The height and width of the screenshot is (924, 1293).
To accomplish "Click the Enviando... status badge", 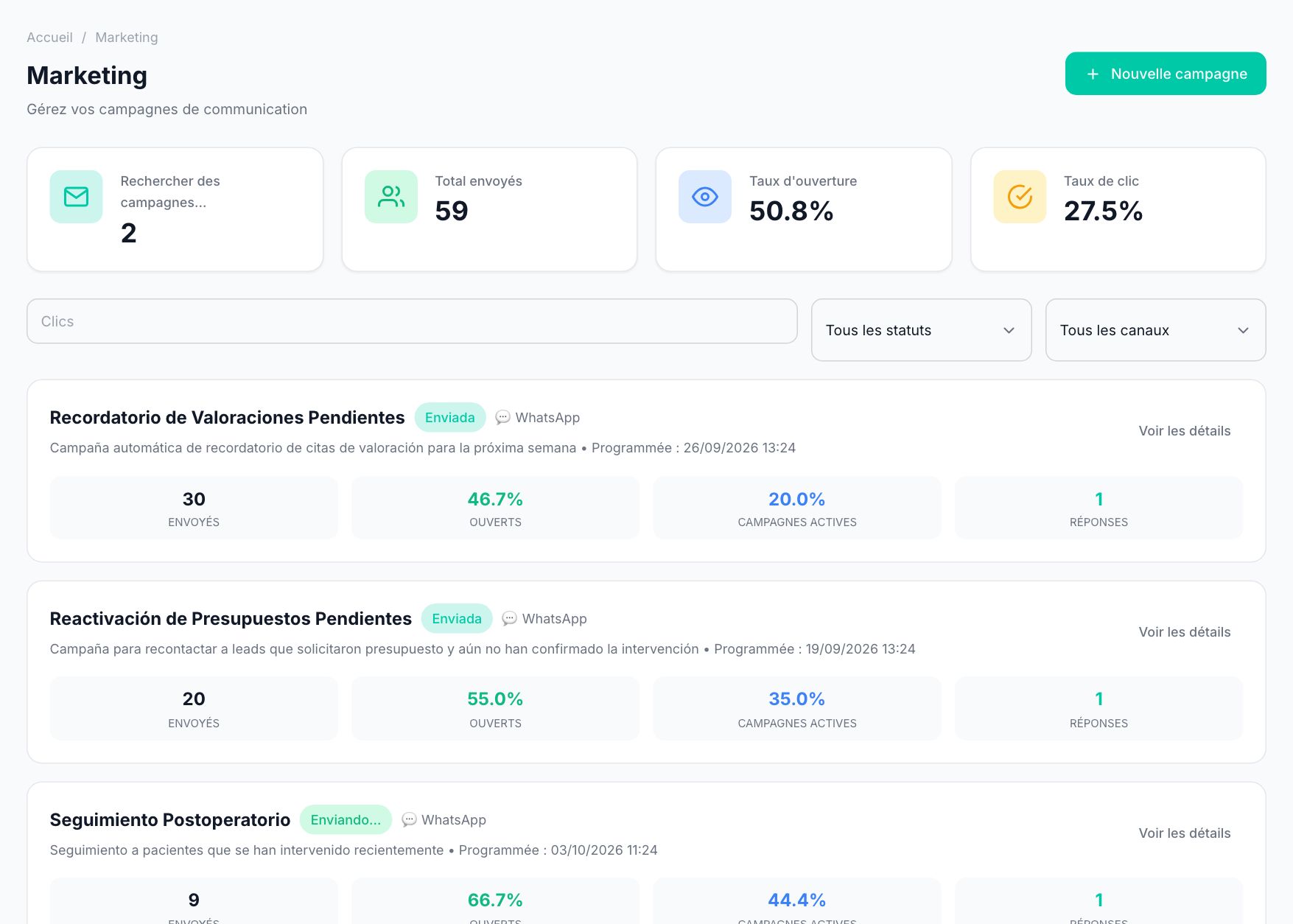I will click(x=346, y=820).
